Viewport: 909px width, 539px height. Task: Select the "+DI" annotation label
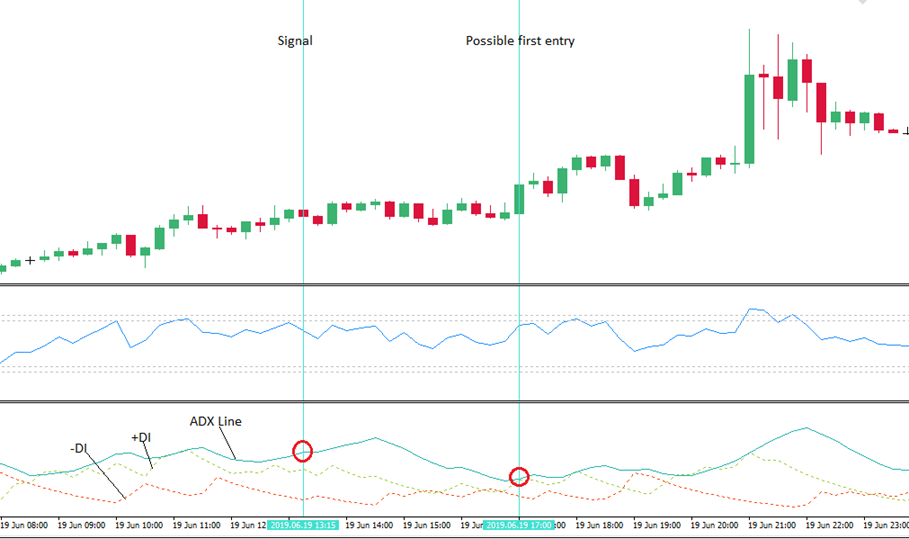click(x=141, y=438)
